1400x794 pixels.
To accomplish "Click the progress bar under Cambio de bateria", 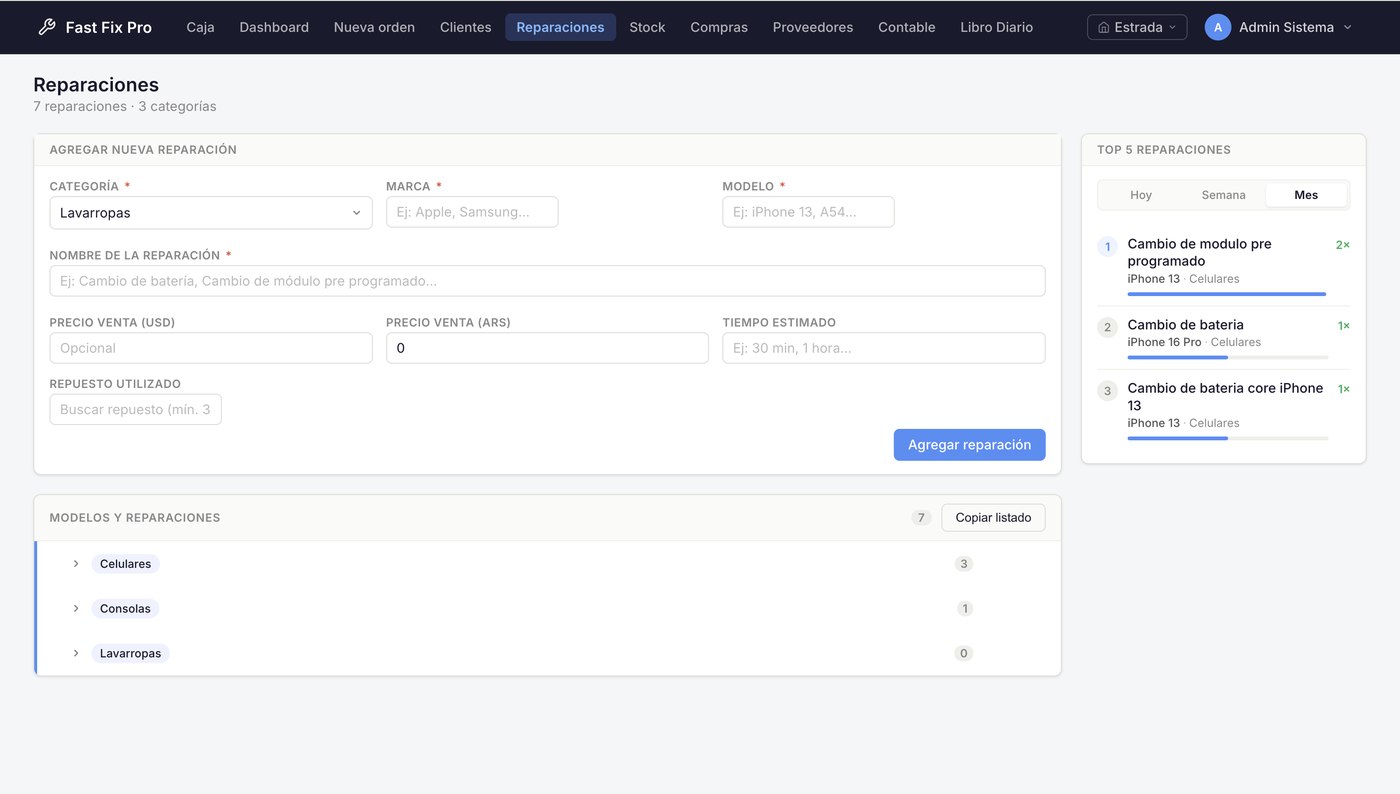I will coord(1227,357).
